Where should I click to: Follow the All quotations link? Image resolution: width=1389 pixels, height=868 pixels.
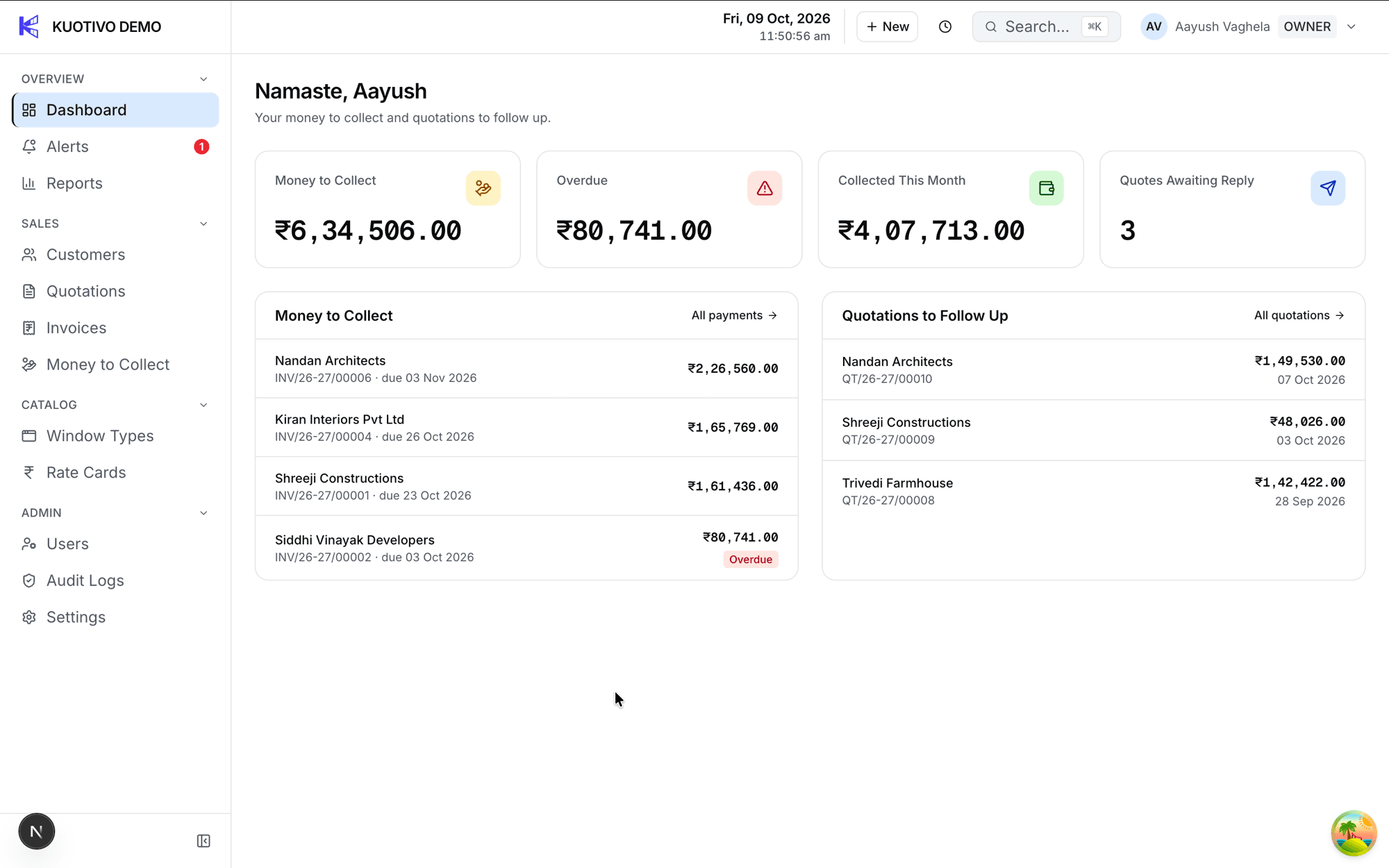pos(1299,315)
